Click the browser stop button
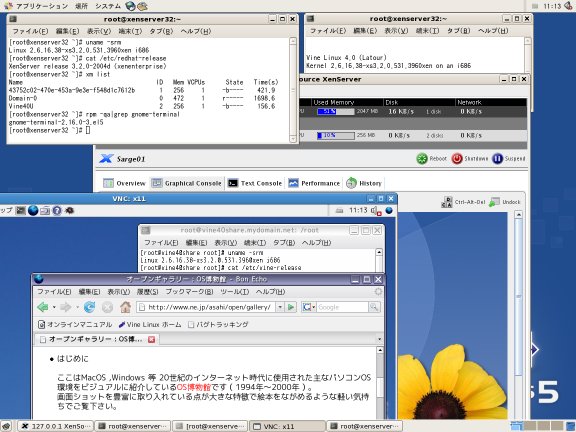 click(x=107, y=307)
